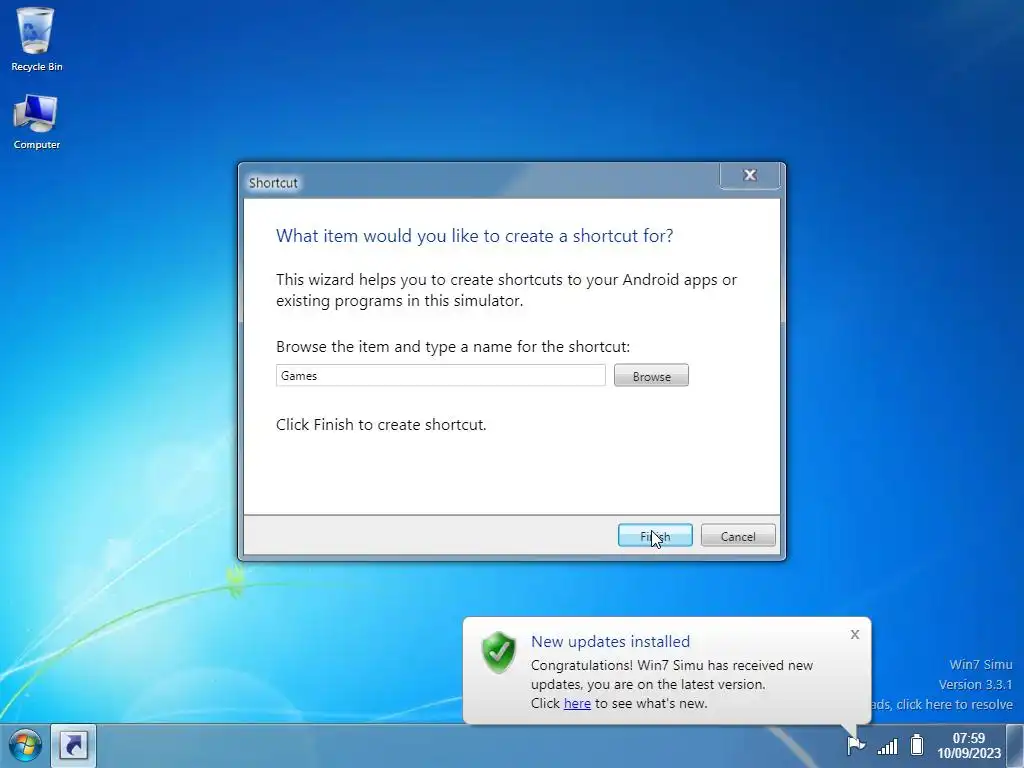Browse for an item to shortcut

tap(651, 376)
